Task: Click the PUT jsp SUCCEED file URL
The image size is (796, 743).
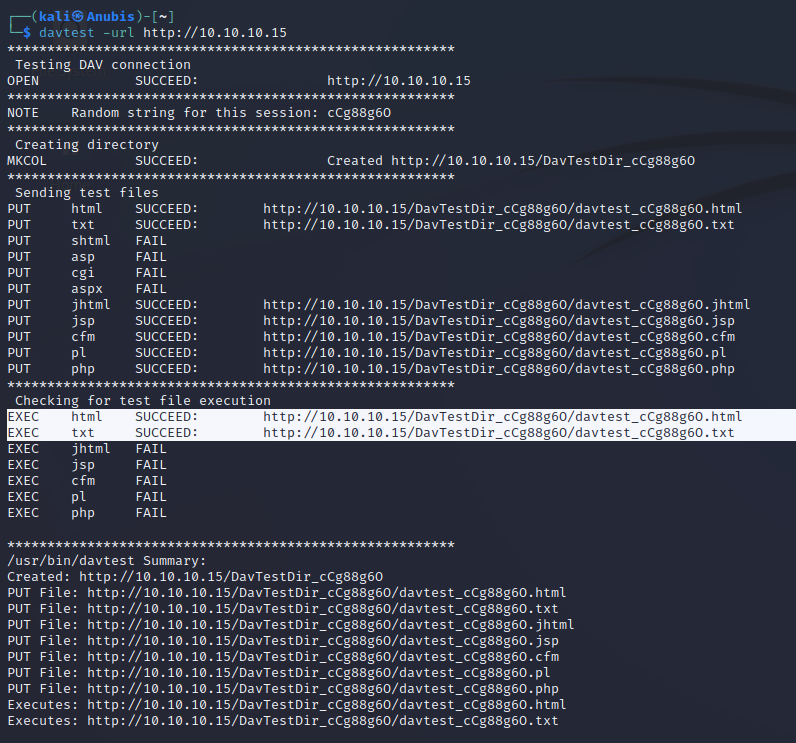Action: (498, 320)
